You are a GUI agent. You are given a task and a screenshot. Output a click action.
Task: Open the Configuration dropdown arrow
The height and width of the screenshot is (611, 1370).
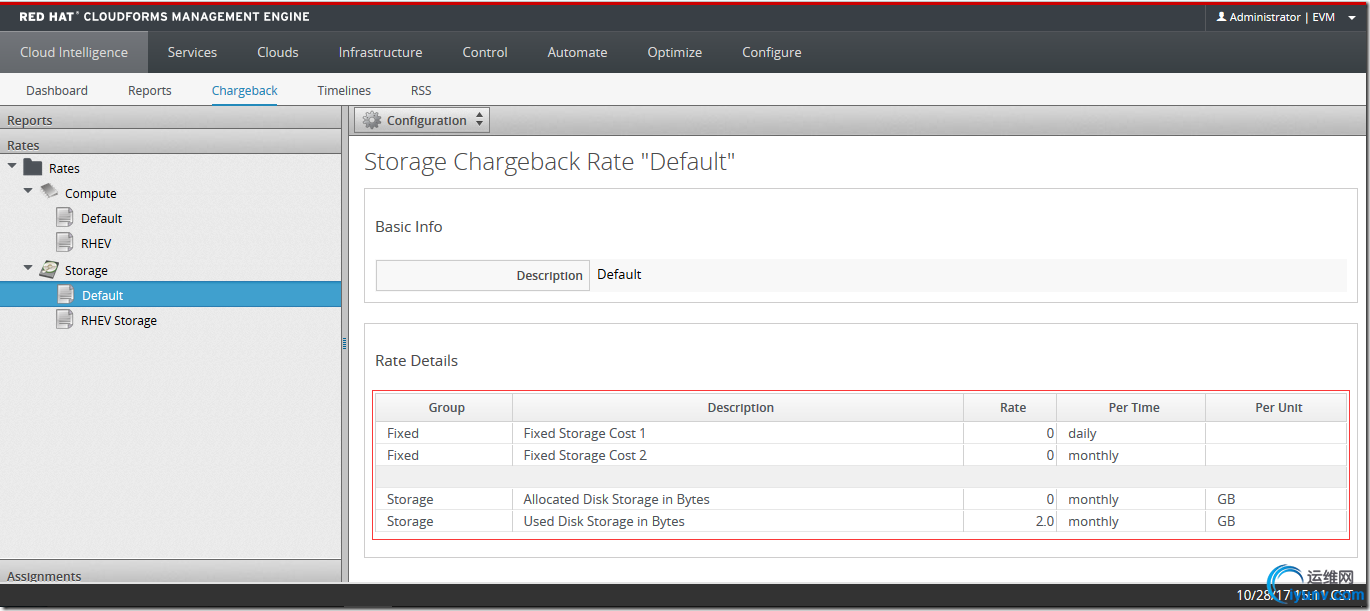click(480, 120)
